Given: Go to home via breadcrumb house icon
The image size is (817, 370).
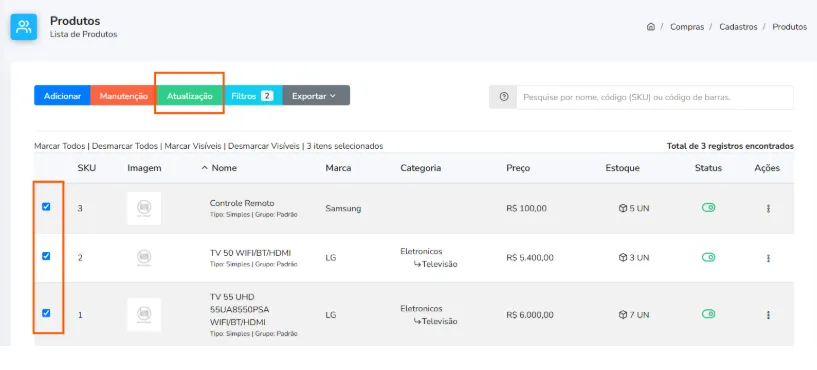Looking at the screenshot, I should tap(650, 27).
